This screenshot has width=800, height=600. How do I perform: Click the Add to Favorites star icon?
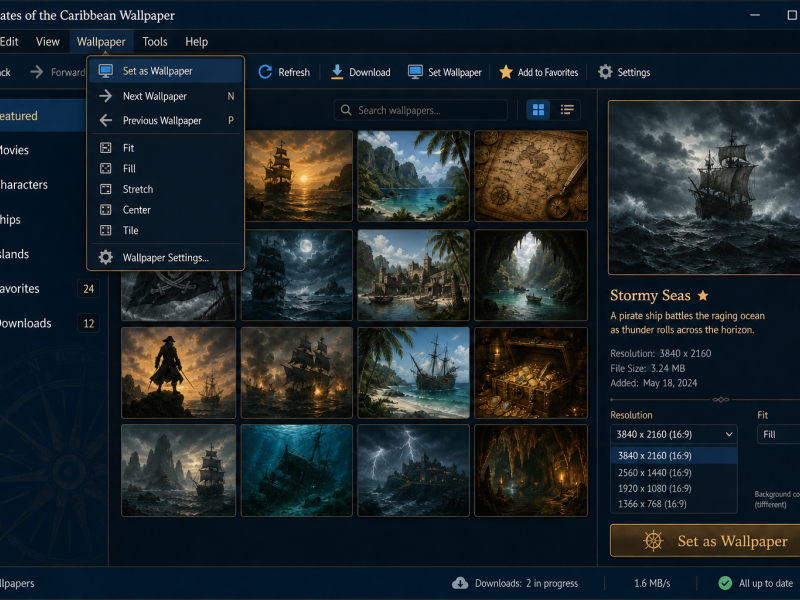tap(506, 72)
